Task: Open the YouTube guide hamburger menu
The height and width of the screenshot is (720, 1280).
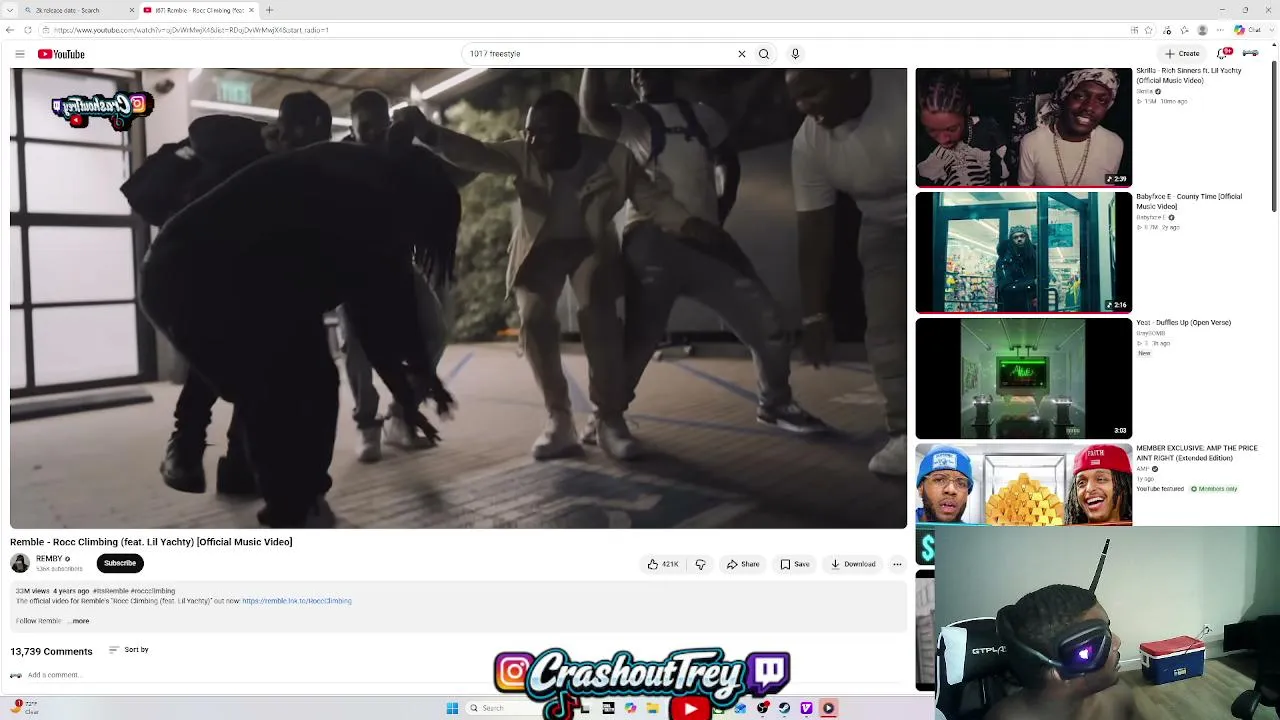Action: pyautogui.click(x=19, y=54)
